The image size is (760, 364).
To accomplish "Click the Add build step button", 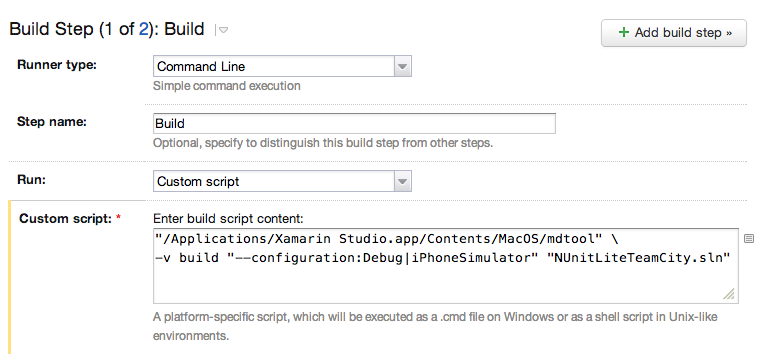I will tap(674, 33).
